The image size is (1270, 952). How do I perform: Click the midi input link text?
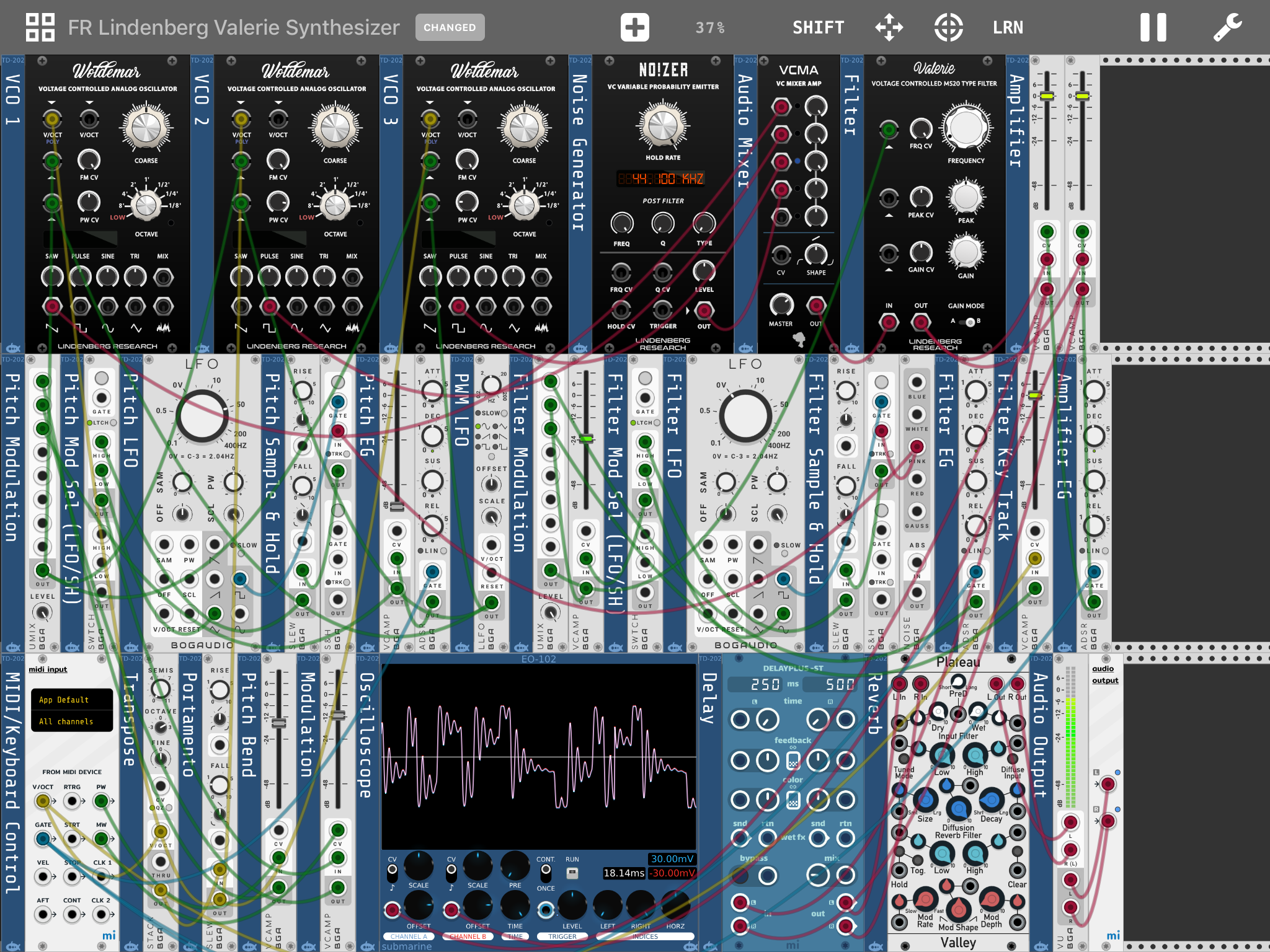48,669
